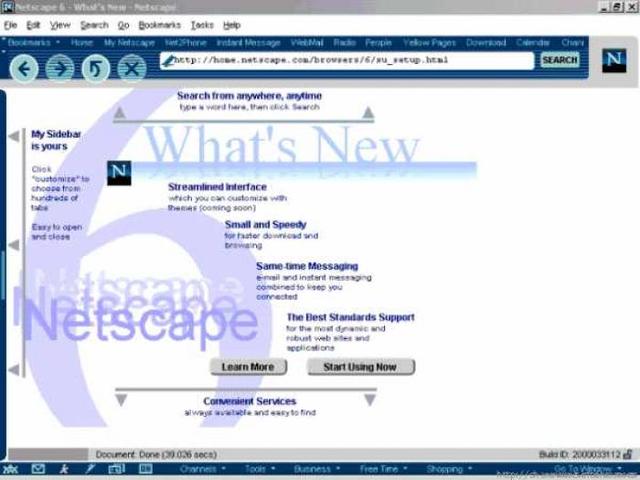Open the Shopping dropdown in the taskbar

(449, 469)
